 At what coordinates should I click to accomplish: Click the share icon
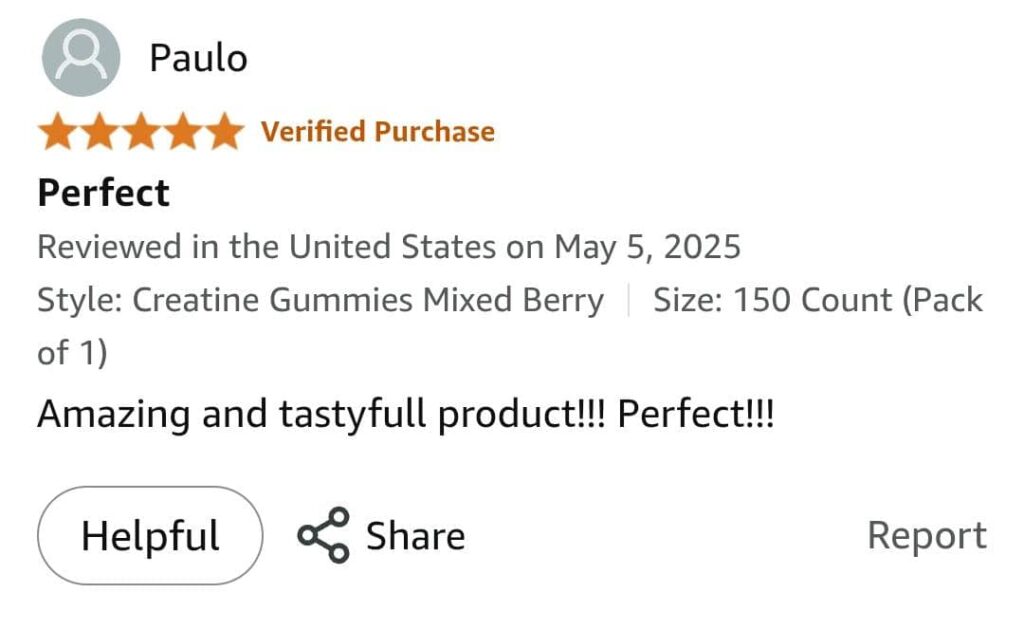coord(323,535)
